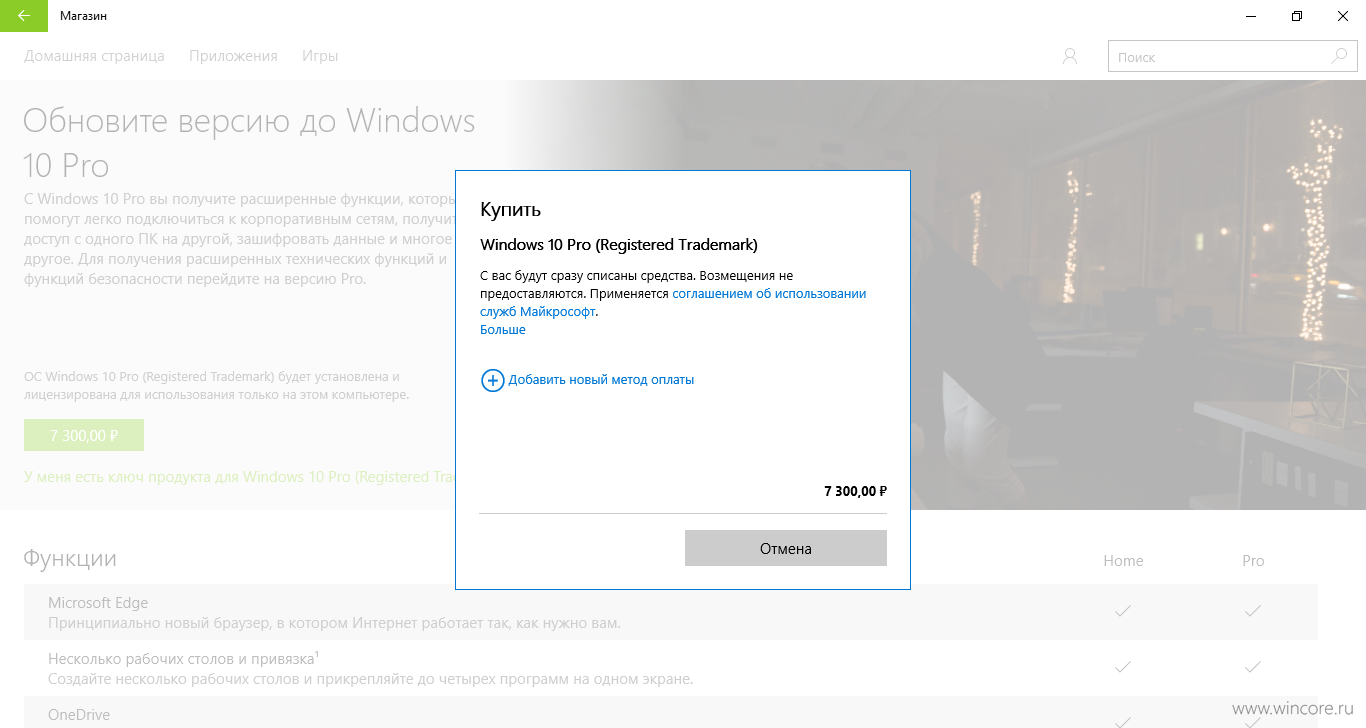
Task: Click the Больше link
Action: (x=503, y=330)
